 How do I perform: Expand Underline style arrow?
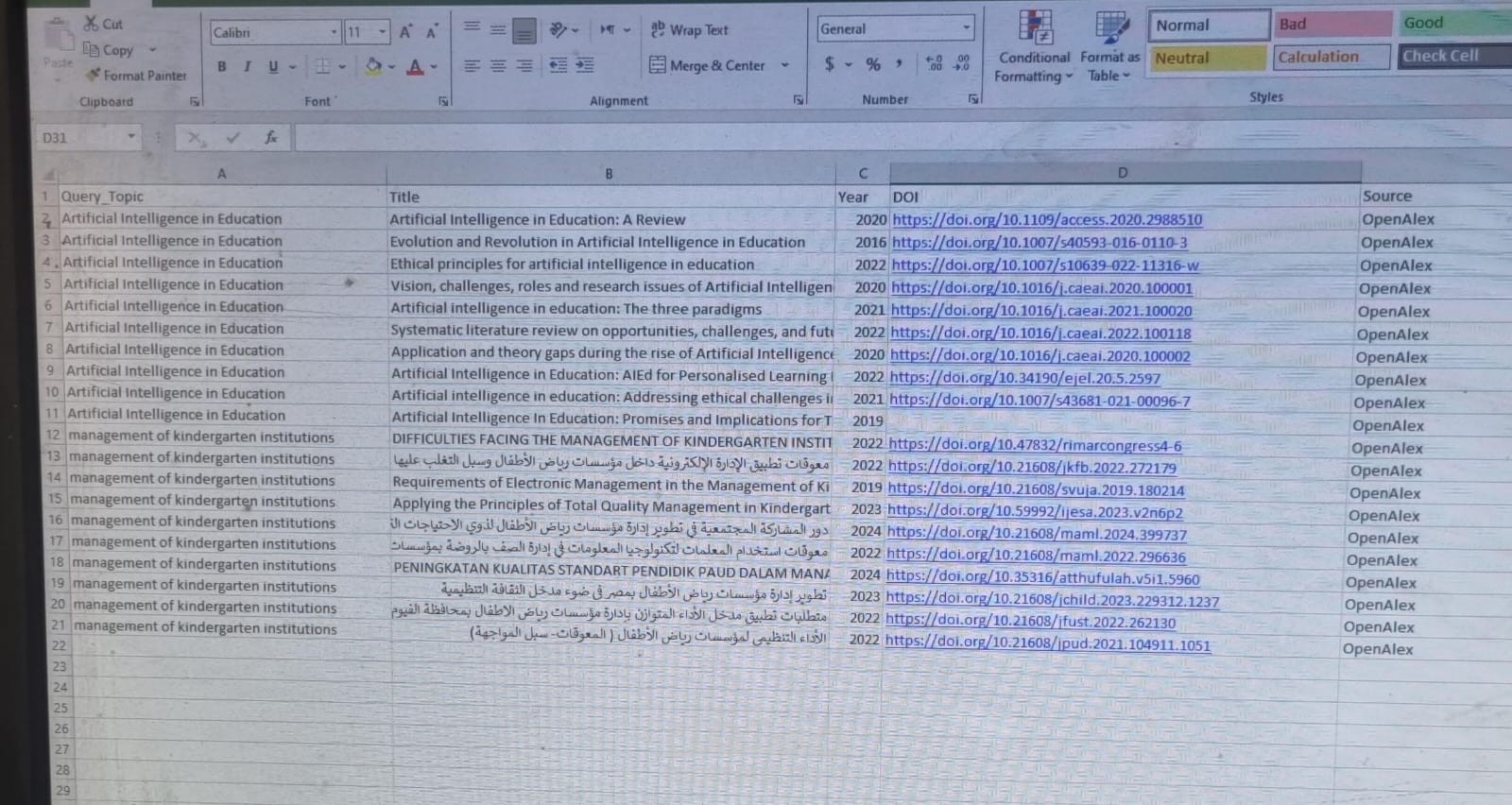pyautogui.click(x=292, y=66)
